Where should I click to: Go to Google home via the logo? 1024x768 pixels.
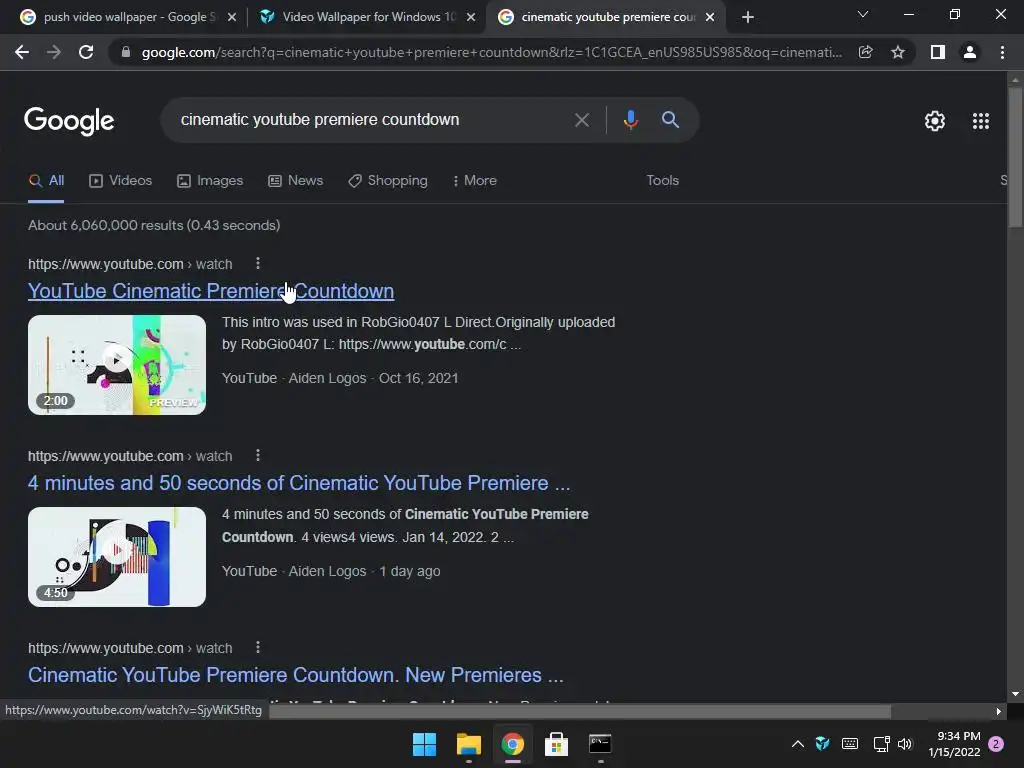pos(69,121)
